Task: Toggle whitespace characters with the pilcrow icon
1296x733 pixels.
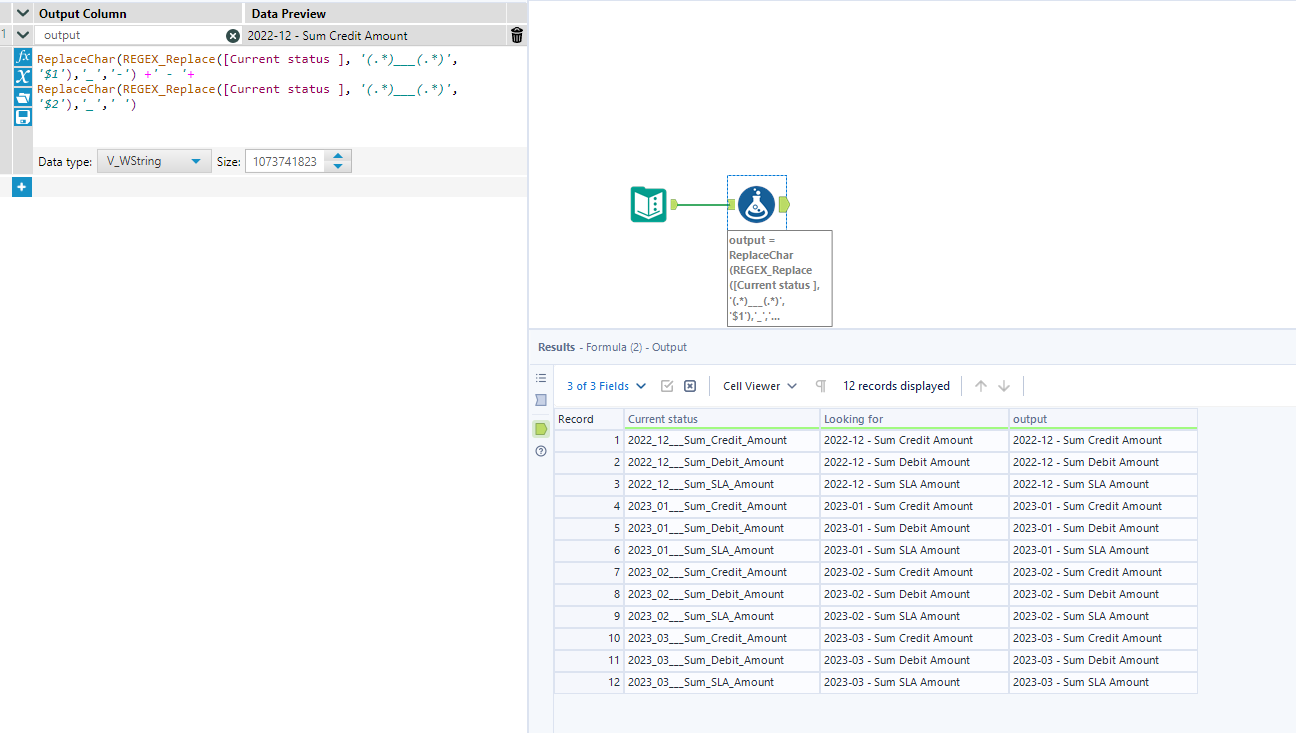Action: (820, 385)
